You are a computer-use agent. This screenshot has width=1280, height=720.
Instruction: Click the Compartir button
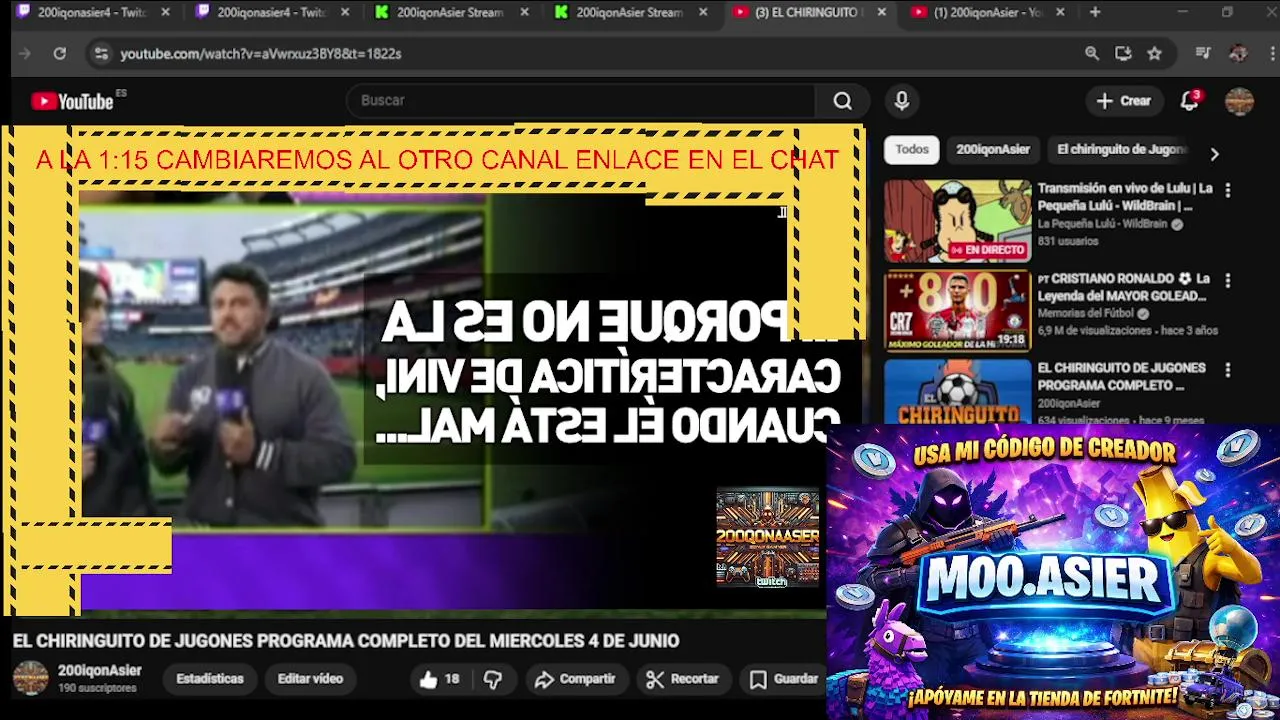575,679
